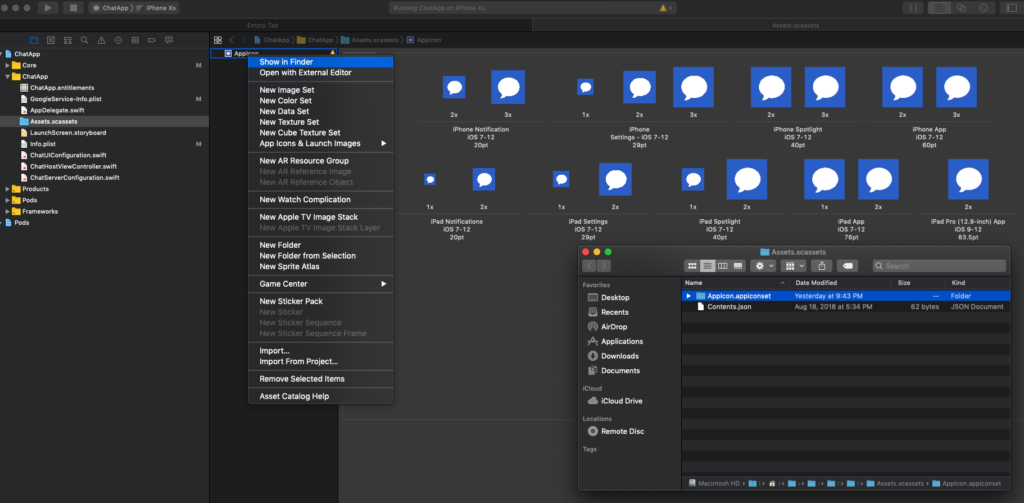The image size is (1024, 503).
Task: Open the Issue navigator warning icon
Action: pyautogui.click(x=101, y=41)
